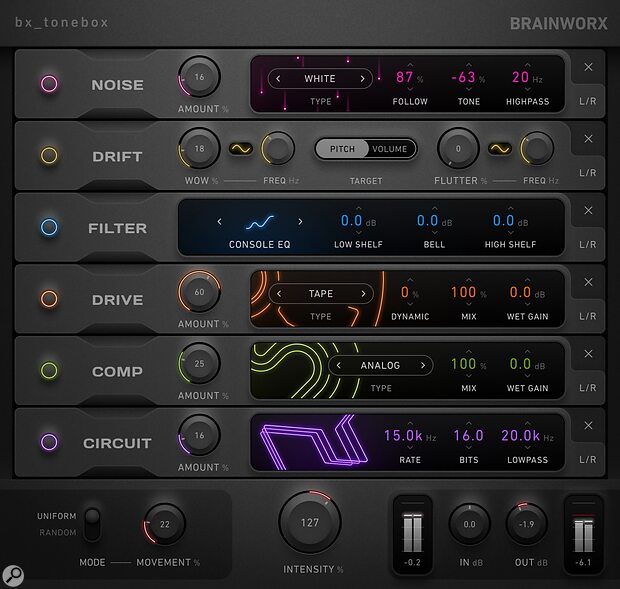This screenshot has height=589, width=620.
Task: Click the circuit BITS 16.0 value
Action: [469, 436]
